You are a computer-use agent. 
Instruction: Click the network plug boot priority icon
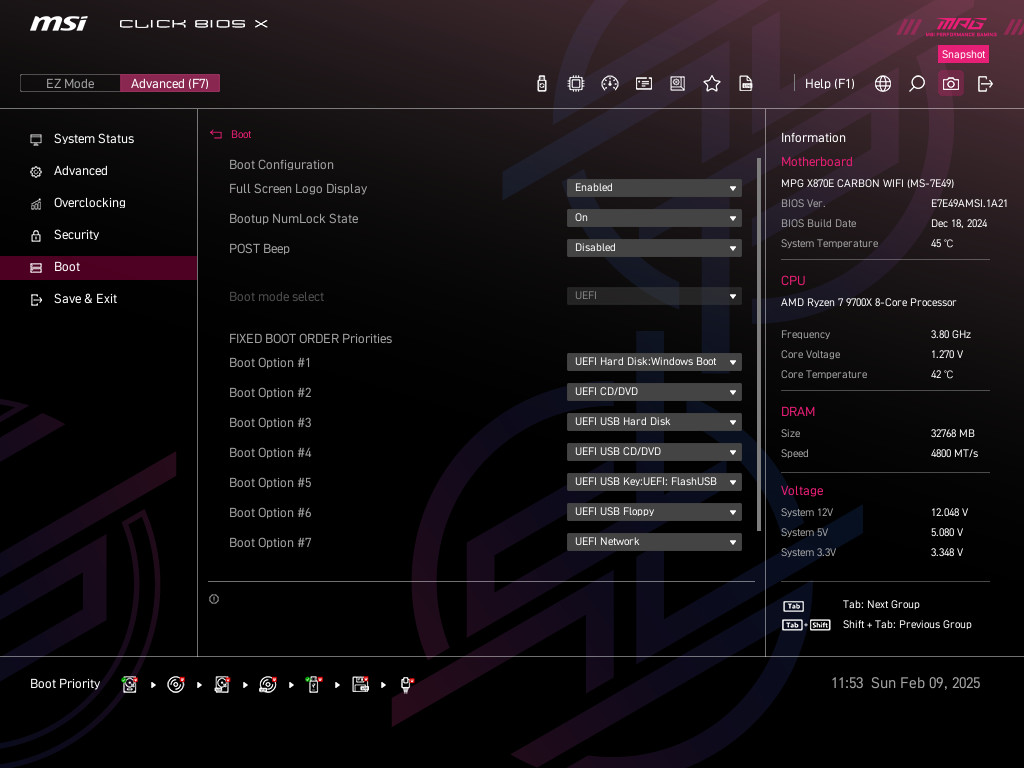(407, 684)
